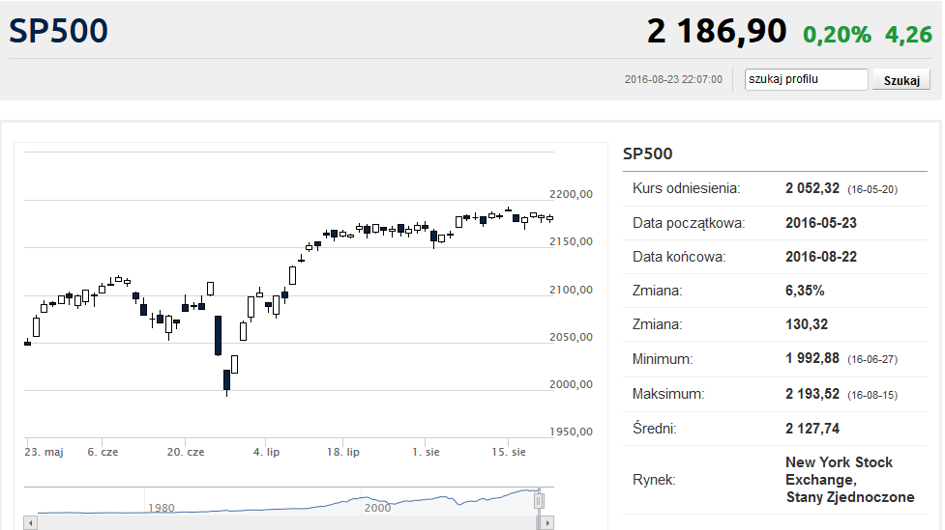Click the 2000 label in the navigator overview
Screen dimensions: 945x530
376,508
